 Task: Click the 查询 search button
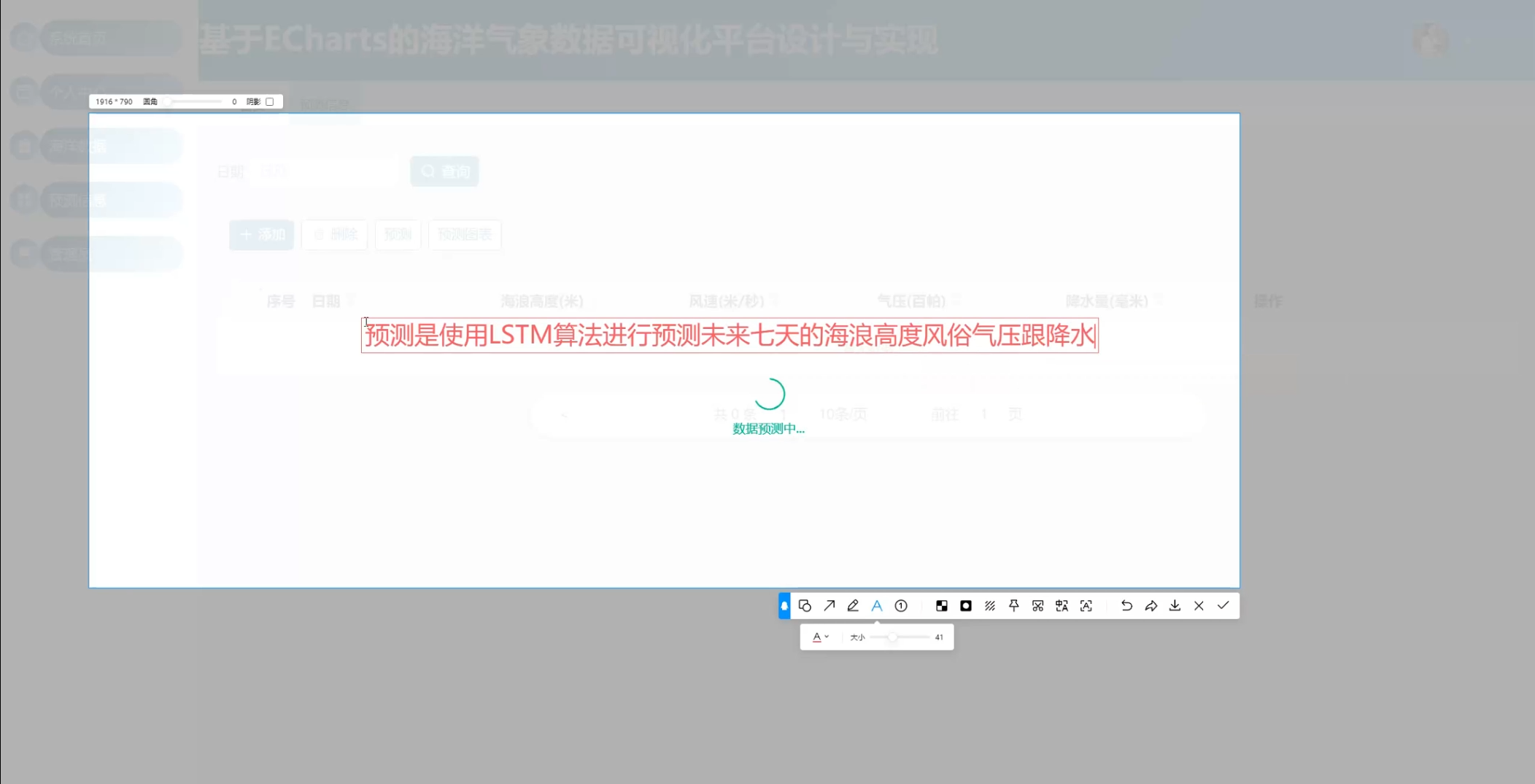(444, 171)
